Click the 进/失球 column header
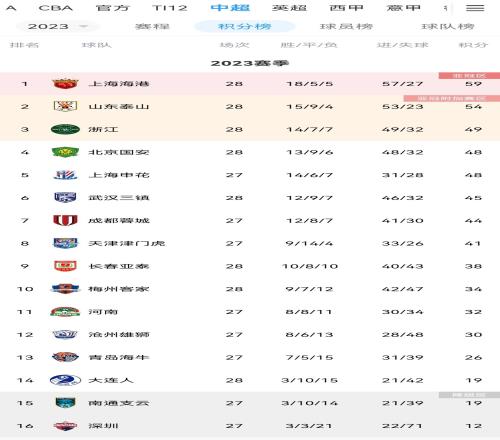Screen dimensions: 500x440 coord(403,45)
